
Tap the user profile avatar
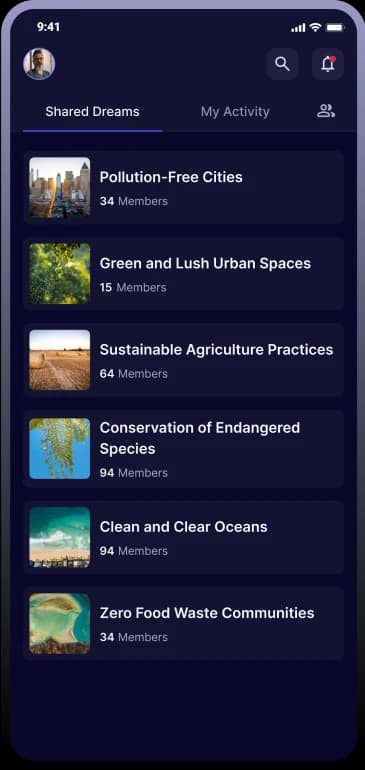[x=39, y=64]
